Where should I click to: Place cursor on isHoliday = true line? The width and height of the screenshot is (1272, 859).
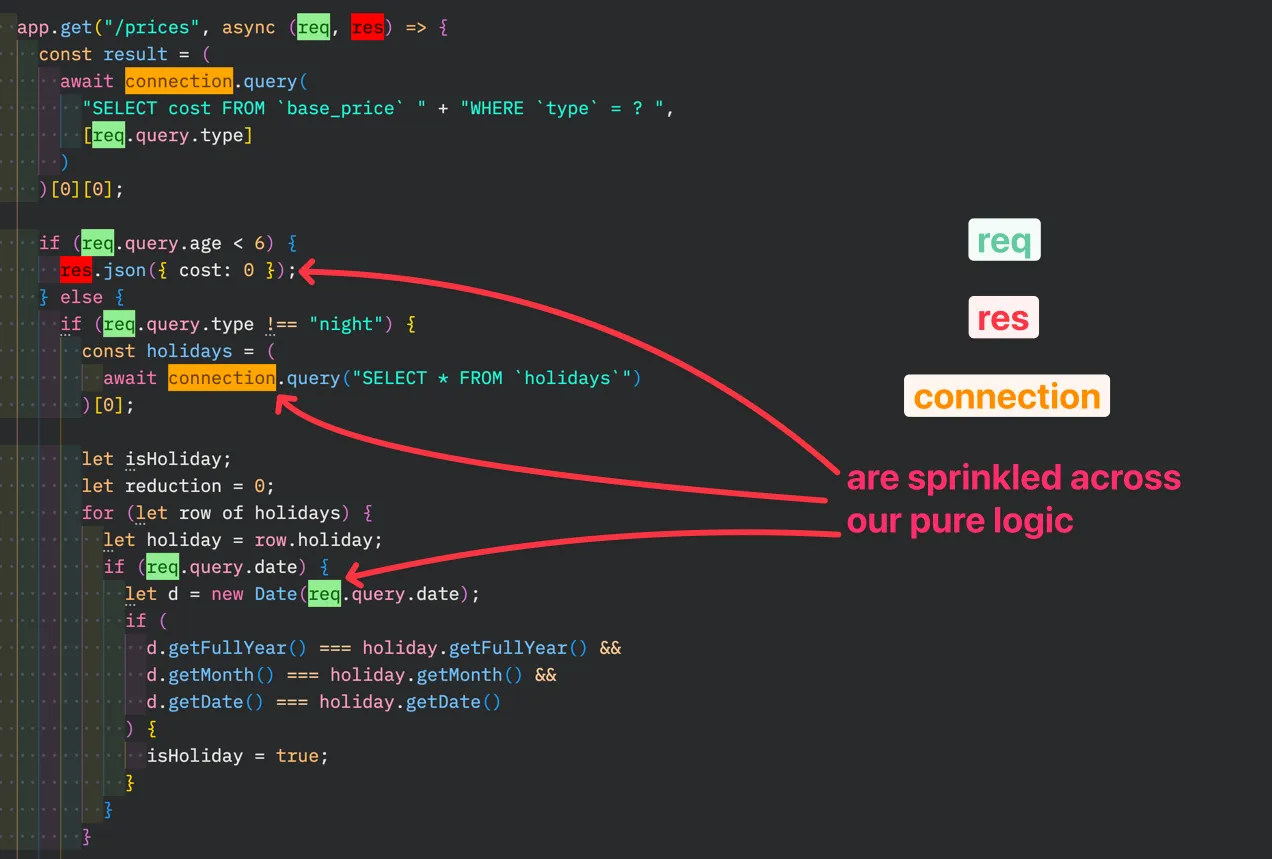[x=237, y=756]
